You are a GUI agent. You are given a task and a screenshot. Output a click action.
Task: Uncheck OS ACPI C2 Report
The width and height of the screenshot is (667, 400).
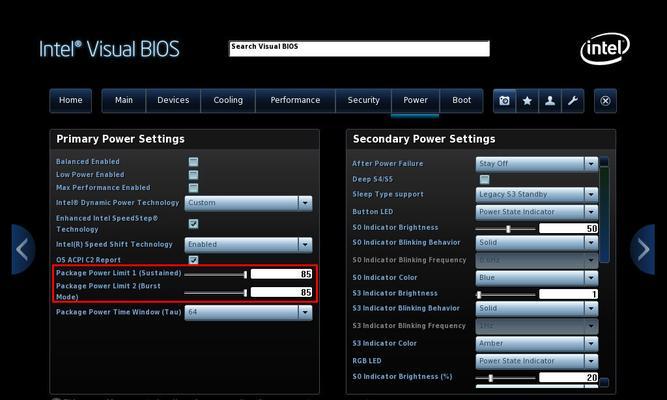click(194, 260)
